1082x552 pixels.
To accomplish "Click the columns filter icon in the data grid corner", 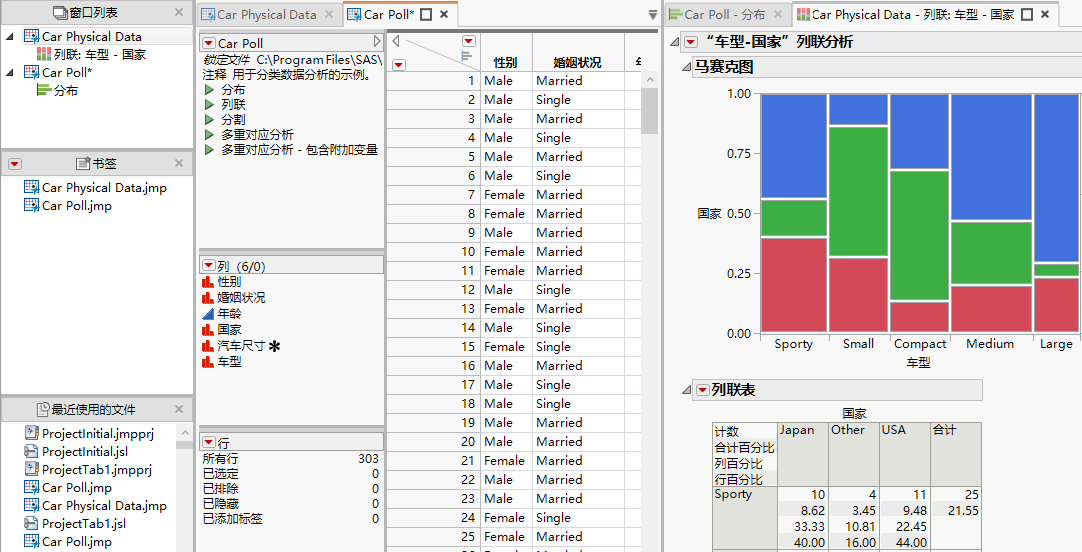I will (x=467, y=55).
